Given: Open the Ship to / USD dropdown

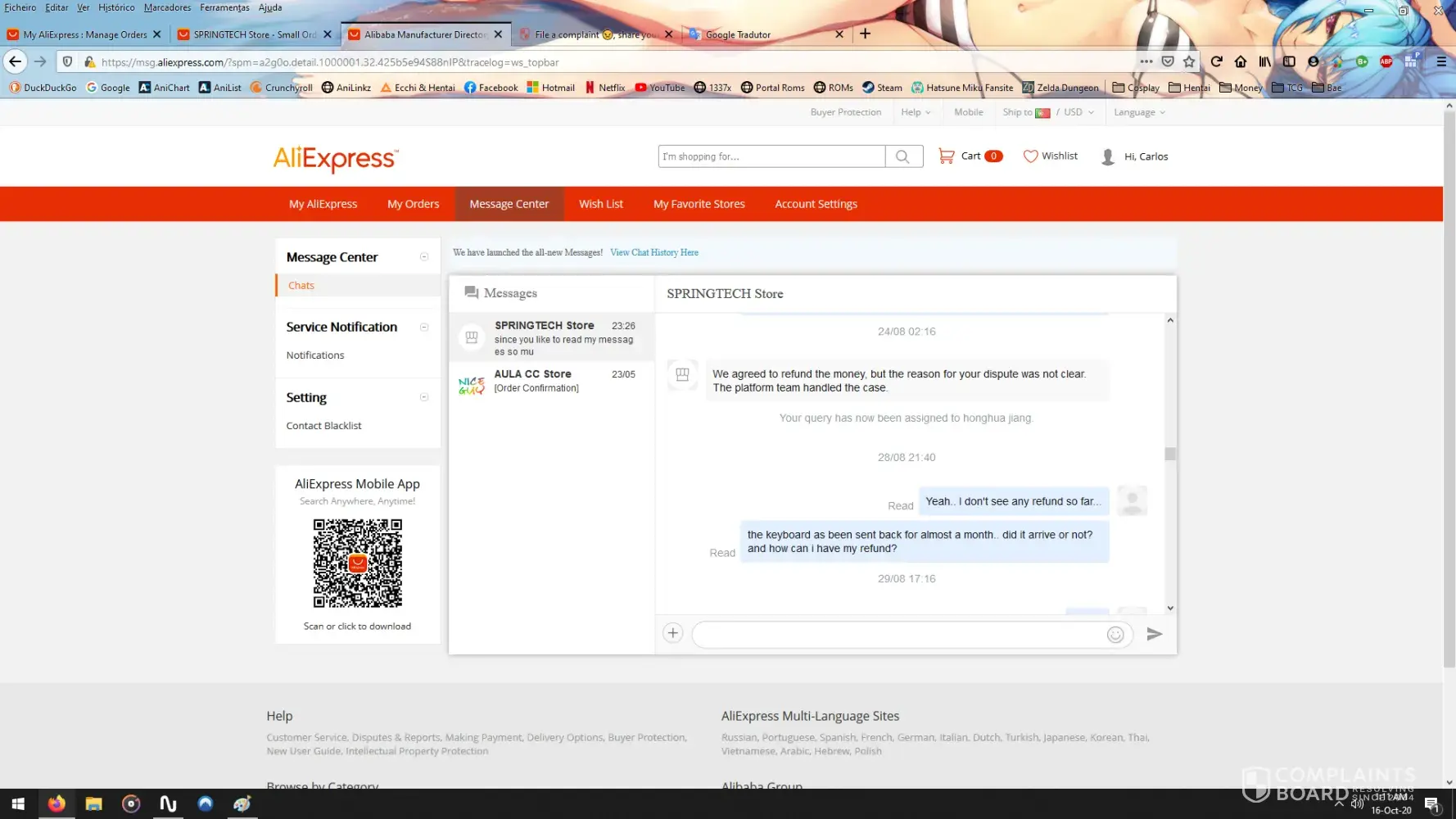Looking at the screenshot, I should click(1048, 112).
